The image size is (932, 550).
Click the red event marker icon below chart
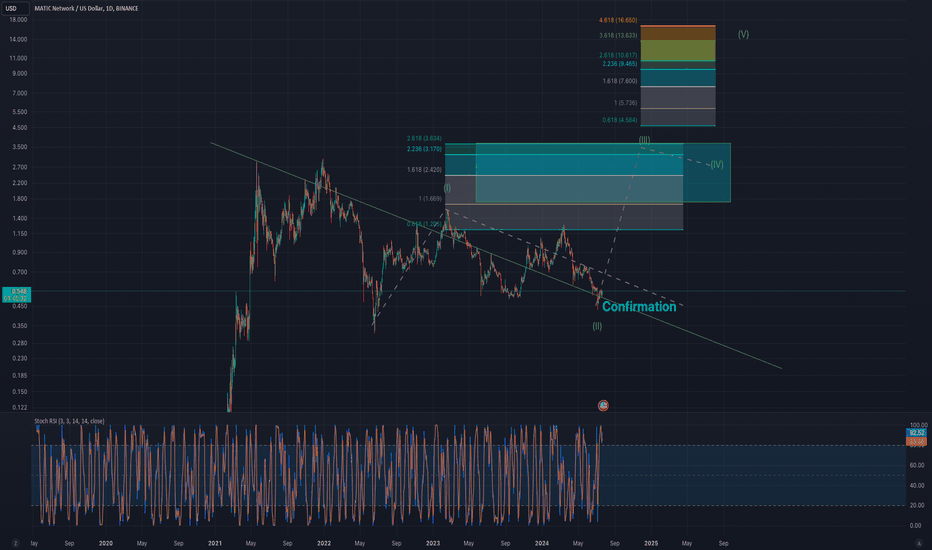(x=603, y=406)
